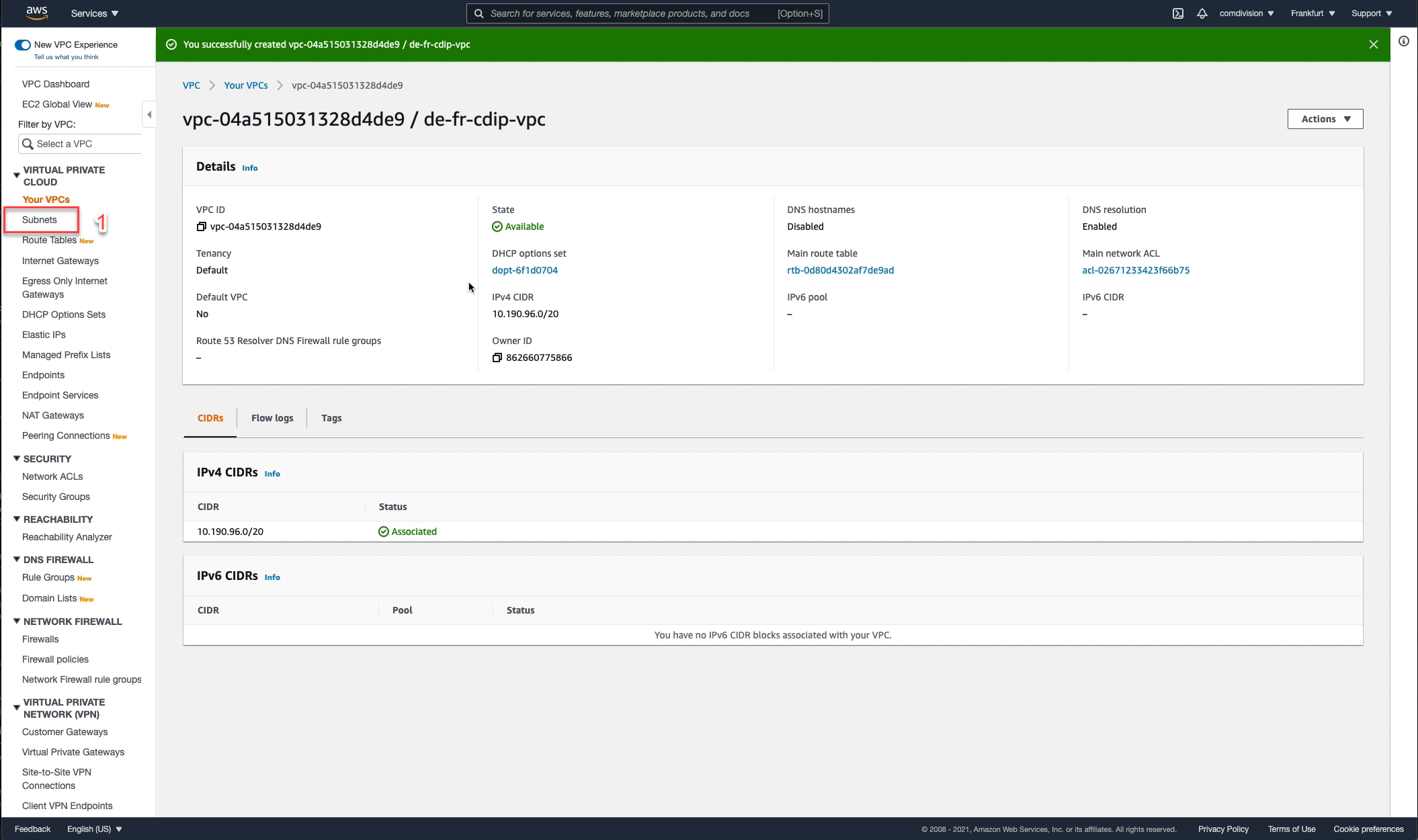Open Reachability Analyzer in the sidebar
Image resolution: width=1418 pixels, height=840 pixels.
pyautogui.click(x=67, y=537)
